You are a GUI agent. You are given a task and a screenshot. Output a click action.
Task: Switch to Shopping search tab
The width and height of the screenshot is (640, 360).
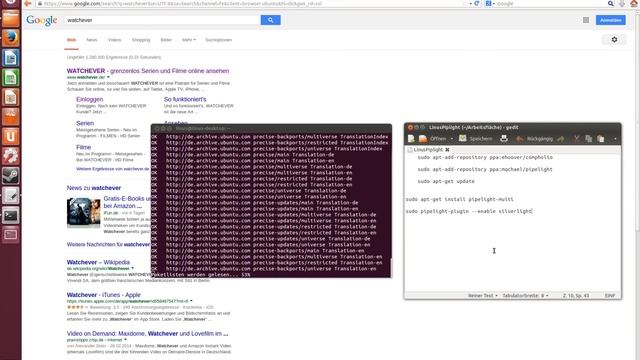[x=141, y=40]
